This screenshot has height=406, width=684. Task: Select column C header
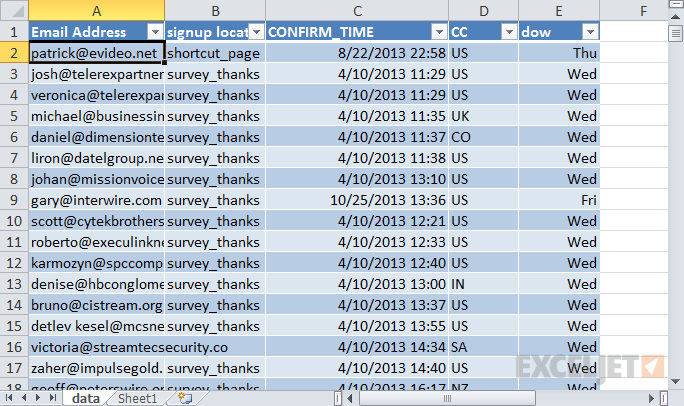coord(357,11)
